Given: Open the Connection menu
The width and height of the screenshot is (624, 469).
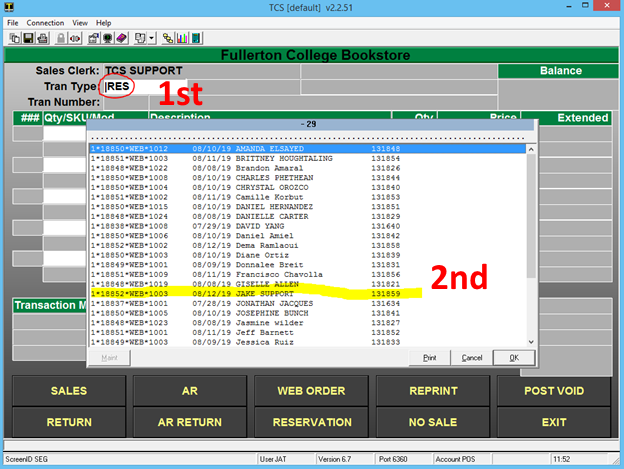Looking at the screenshot, I should pyautogui.click(x=45, y=23).
